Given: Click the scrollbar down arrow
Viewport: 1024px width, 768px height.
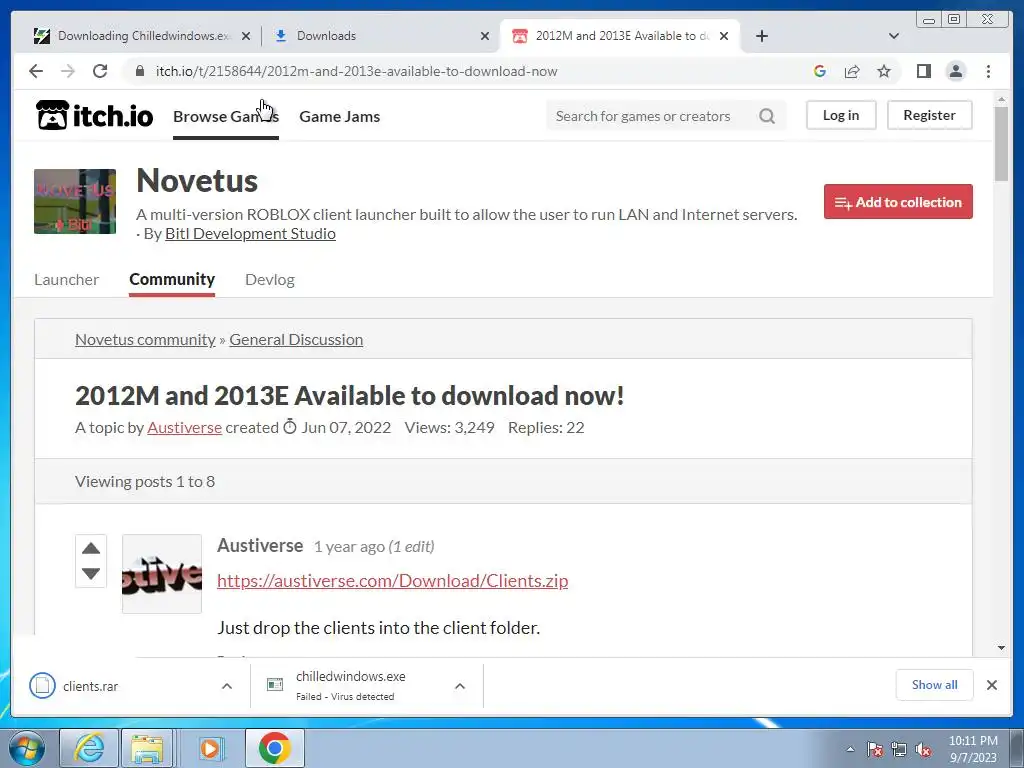Looking at the screenshot, I should click(1001, 648).
